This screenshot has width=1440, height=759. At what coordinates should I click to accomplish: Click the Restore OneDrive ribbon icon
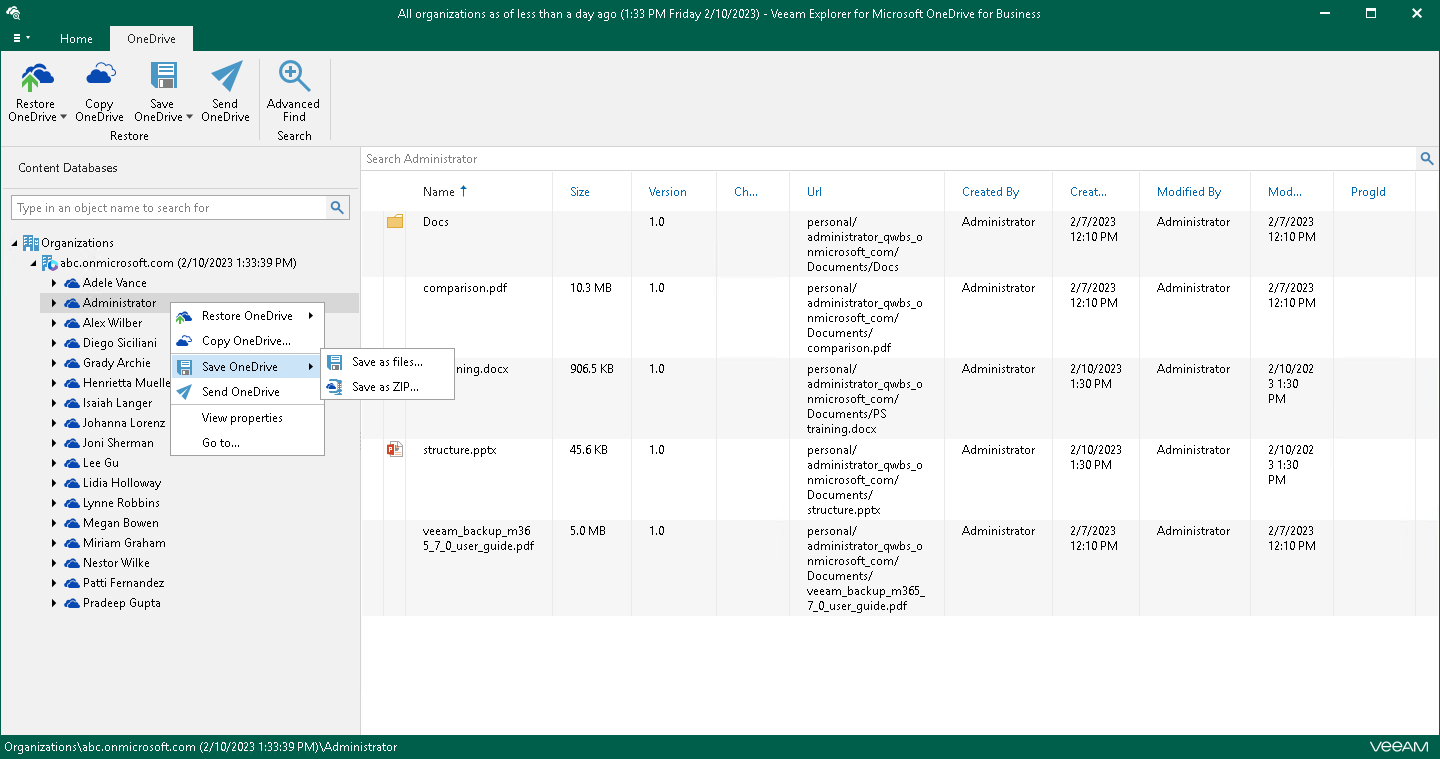pos(36,78)
